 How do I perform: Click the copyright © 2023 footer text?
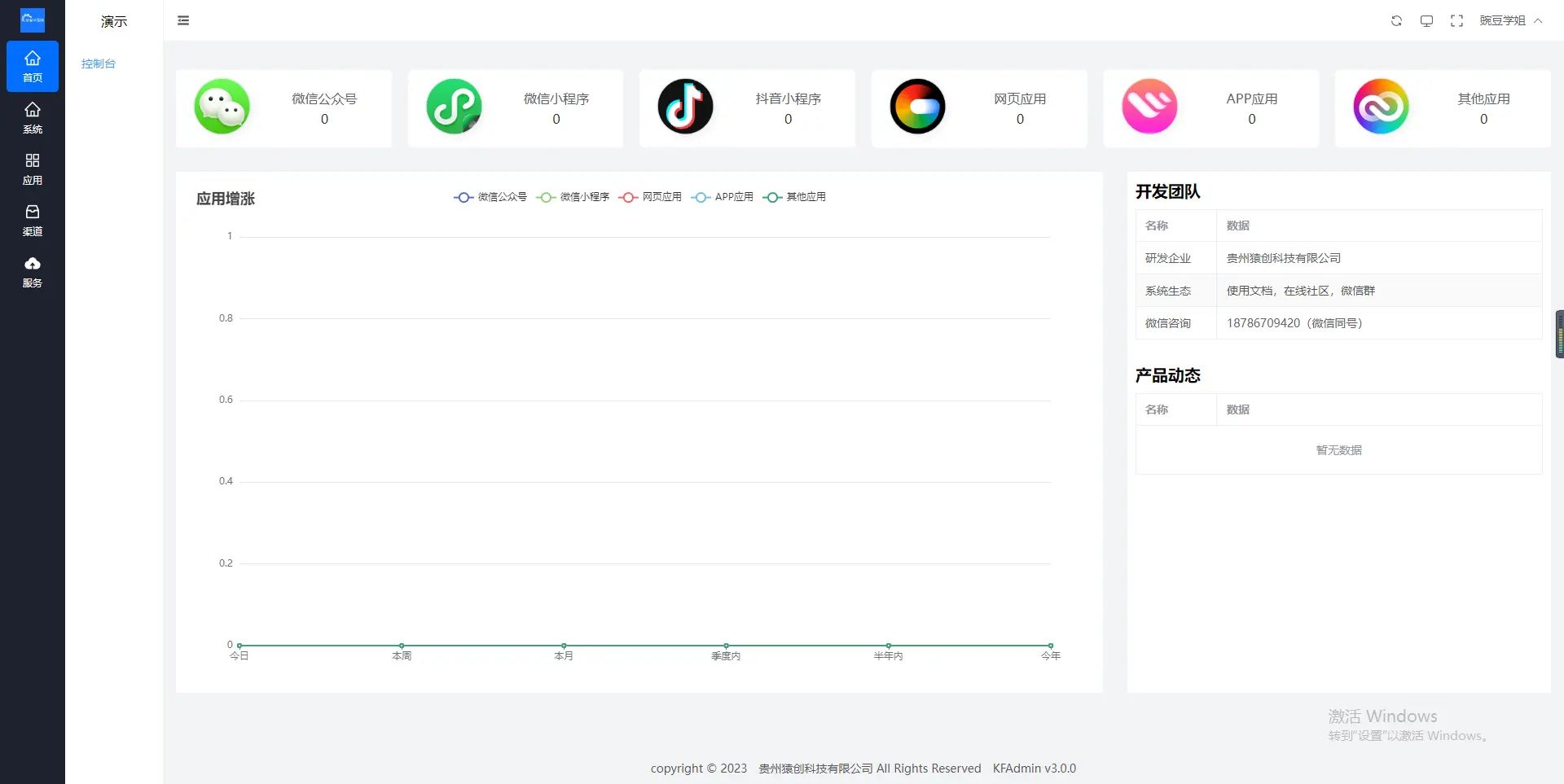[699, 769]
